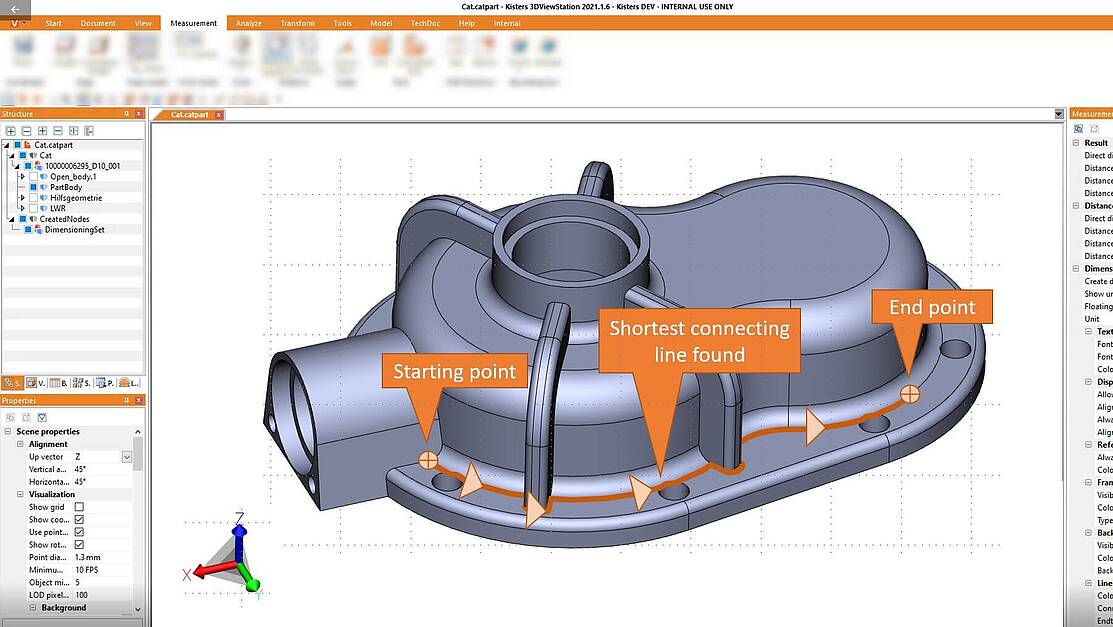Click the first expand-all icon in Structure toolbar
This screenshot has height=627, width=1113.
tap(10, 131)
